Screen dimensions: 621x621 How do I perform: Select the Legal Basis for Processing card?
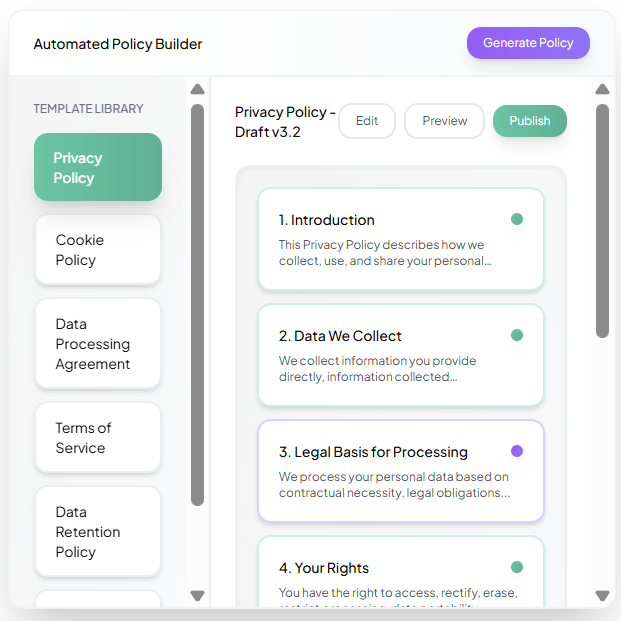(x=400, y=471)
